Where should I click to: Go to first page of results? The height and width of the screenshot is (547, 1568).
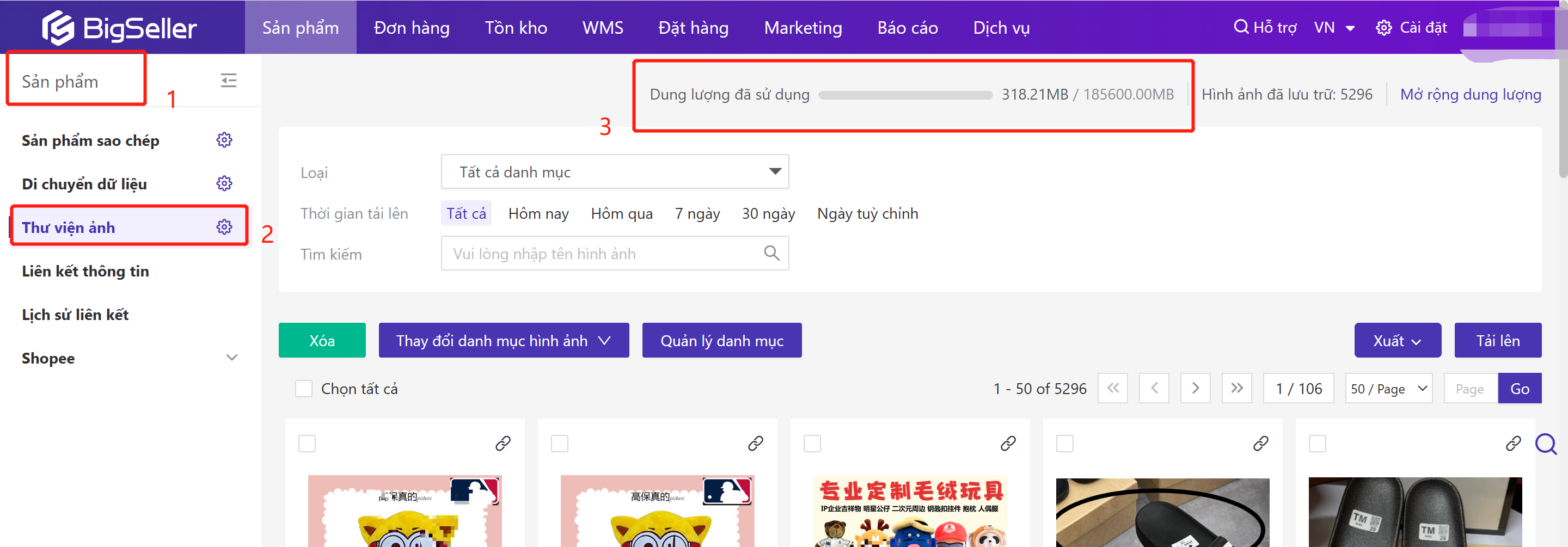(x=1113, y=388)
